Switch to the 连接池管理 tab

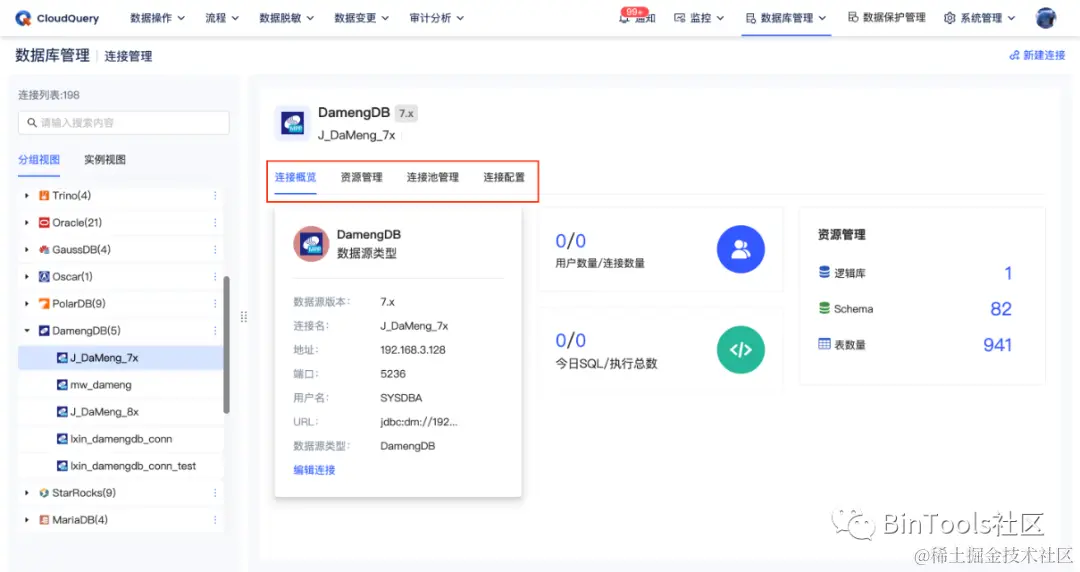coord(433,177)
